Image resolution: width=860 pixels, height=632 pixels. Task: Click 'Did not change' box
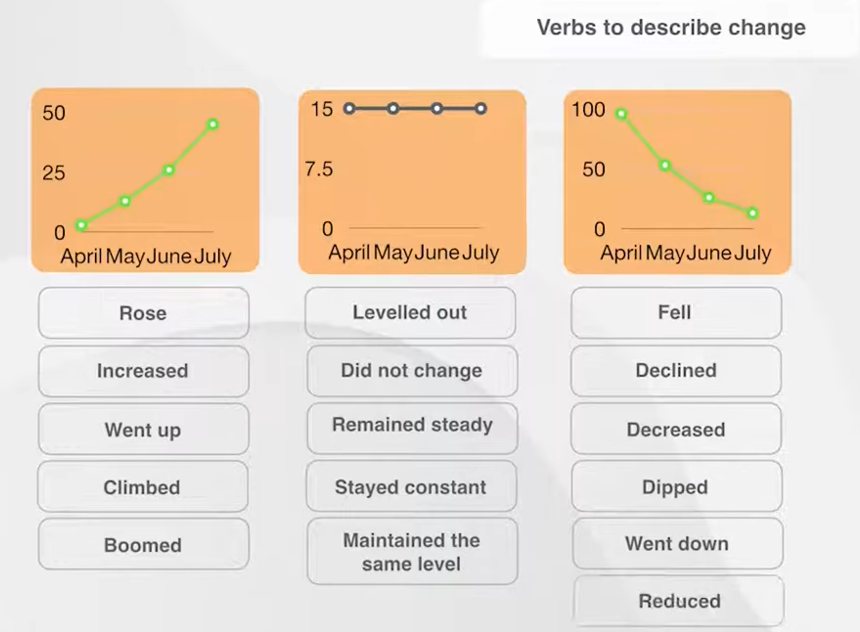(411, 370)
